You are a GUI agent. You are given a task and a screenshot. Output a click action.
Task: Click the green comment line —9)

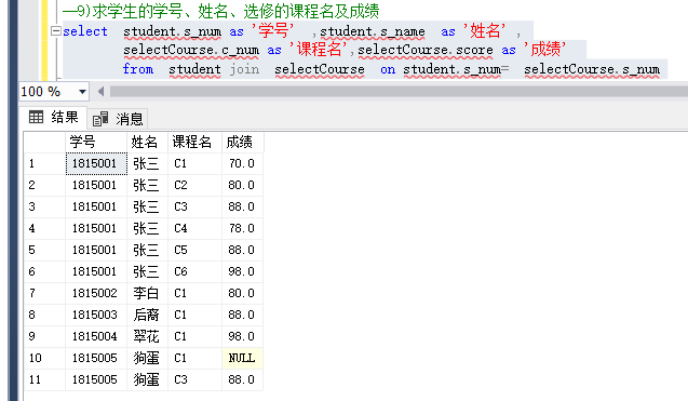[221, 11]
